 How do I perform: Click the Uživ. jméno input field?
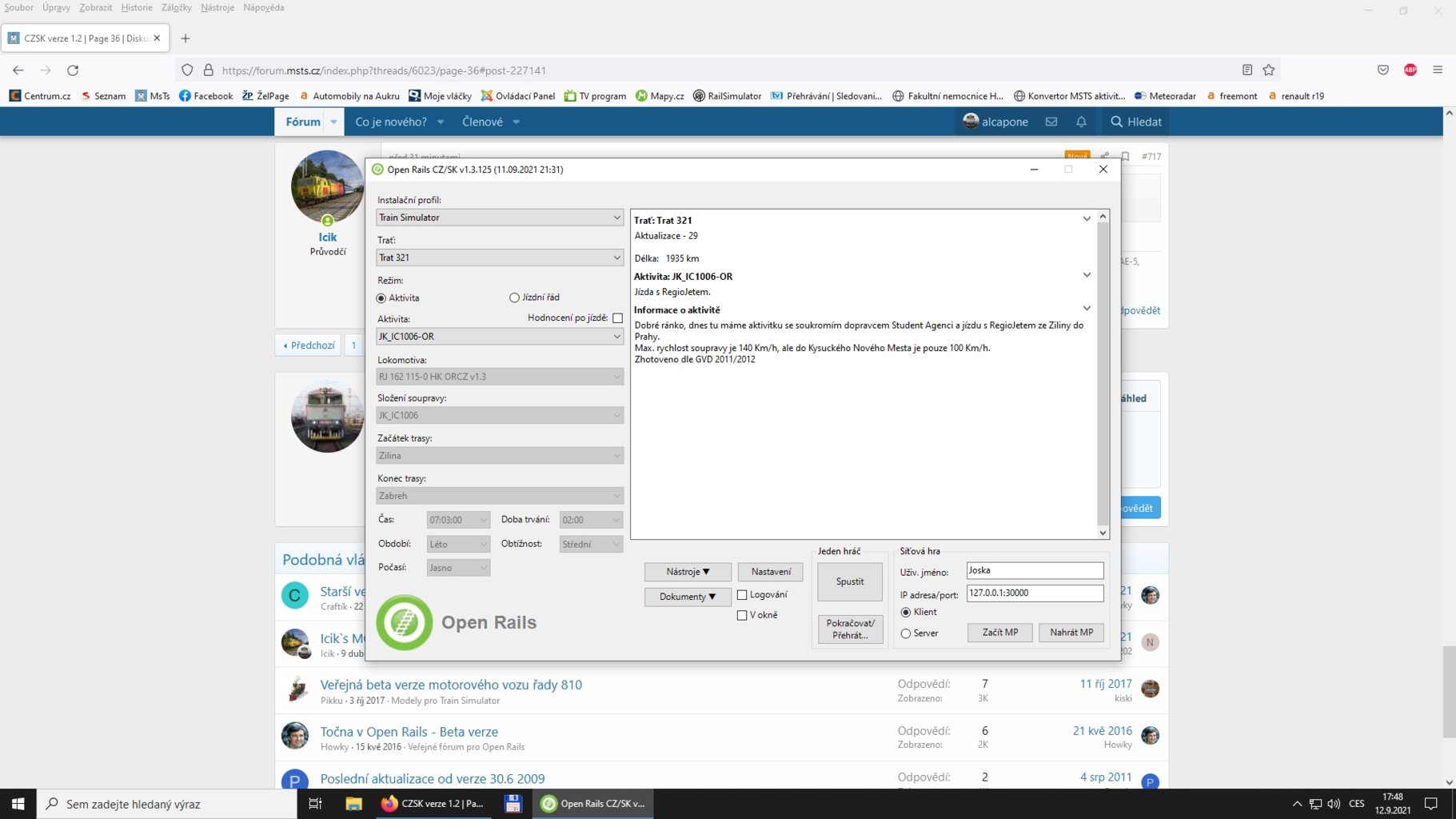(x=1035, y=570)
